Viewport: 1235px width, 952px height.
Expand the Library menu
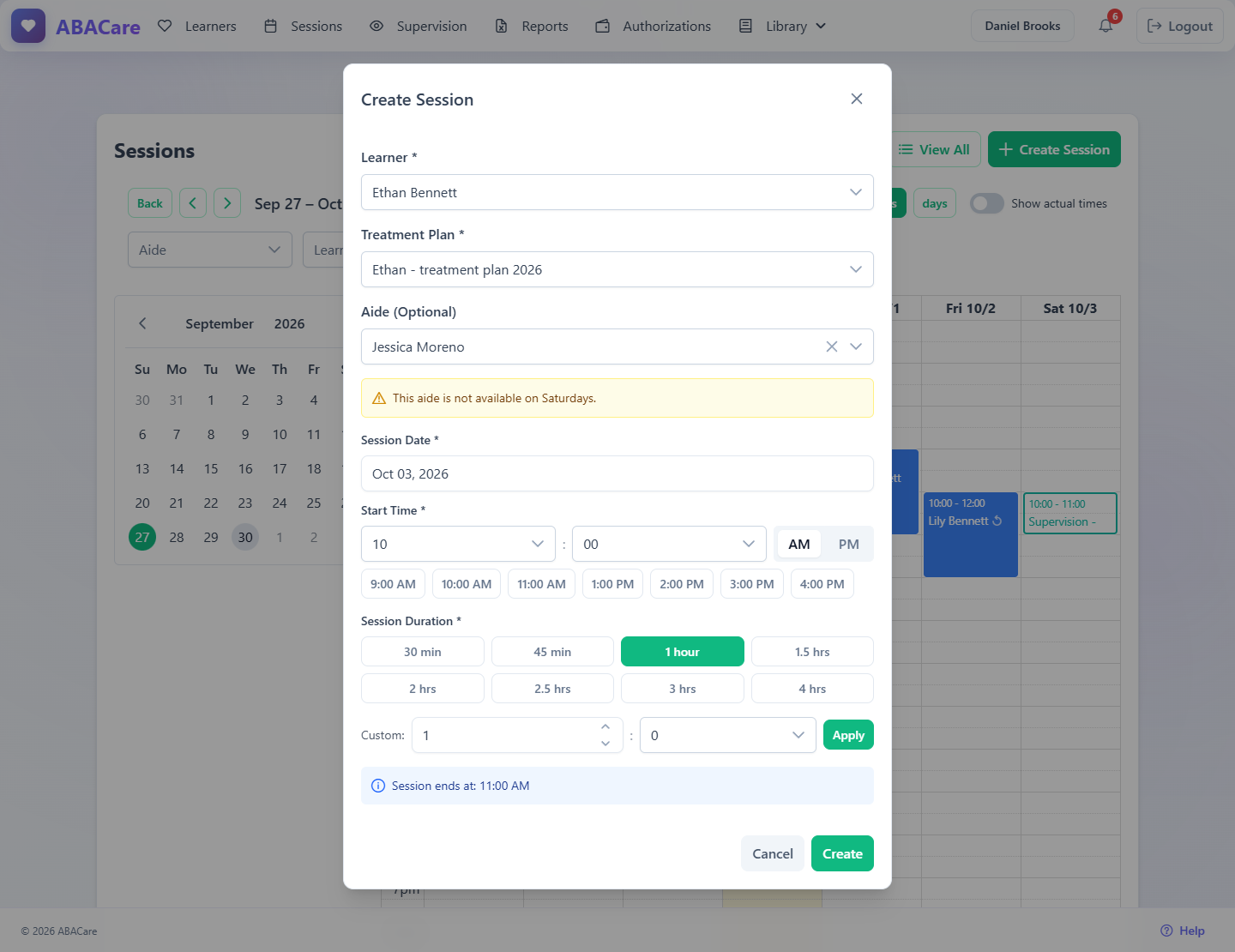click(783, 26)
